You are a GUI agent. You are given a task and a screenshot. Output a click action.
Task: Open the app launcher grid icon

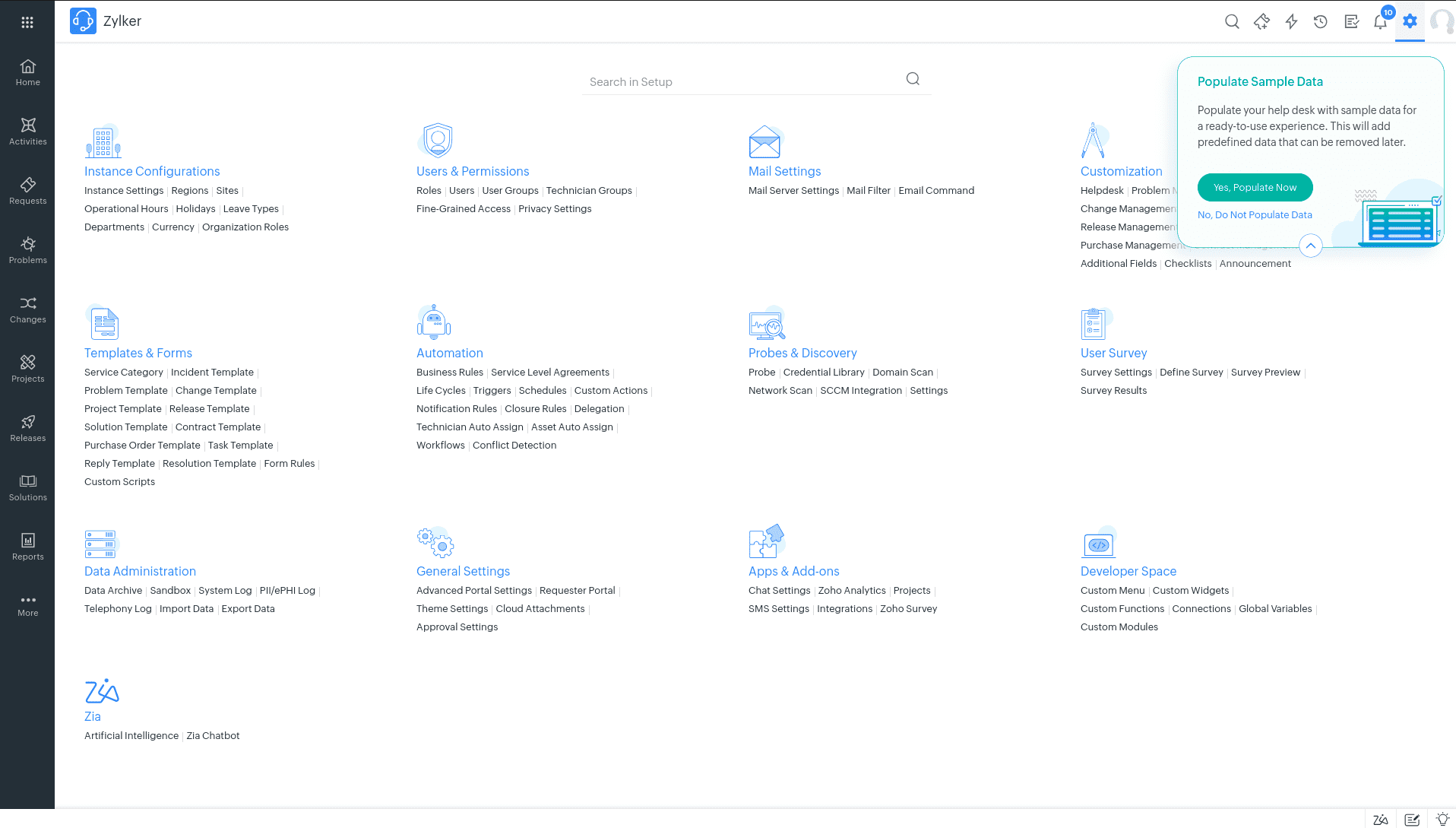click(x=27, y=22)
